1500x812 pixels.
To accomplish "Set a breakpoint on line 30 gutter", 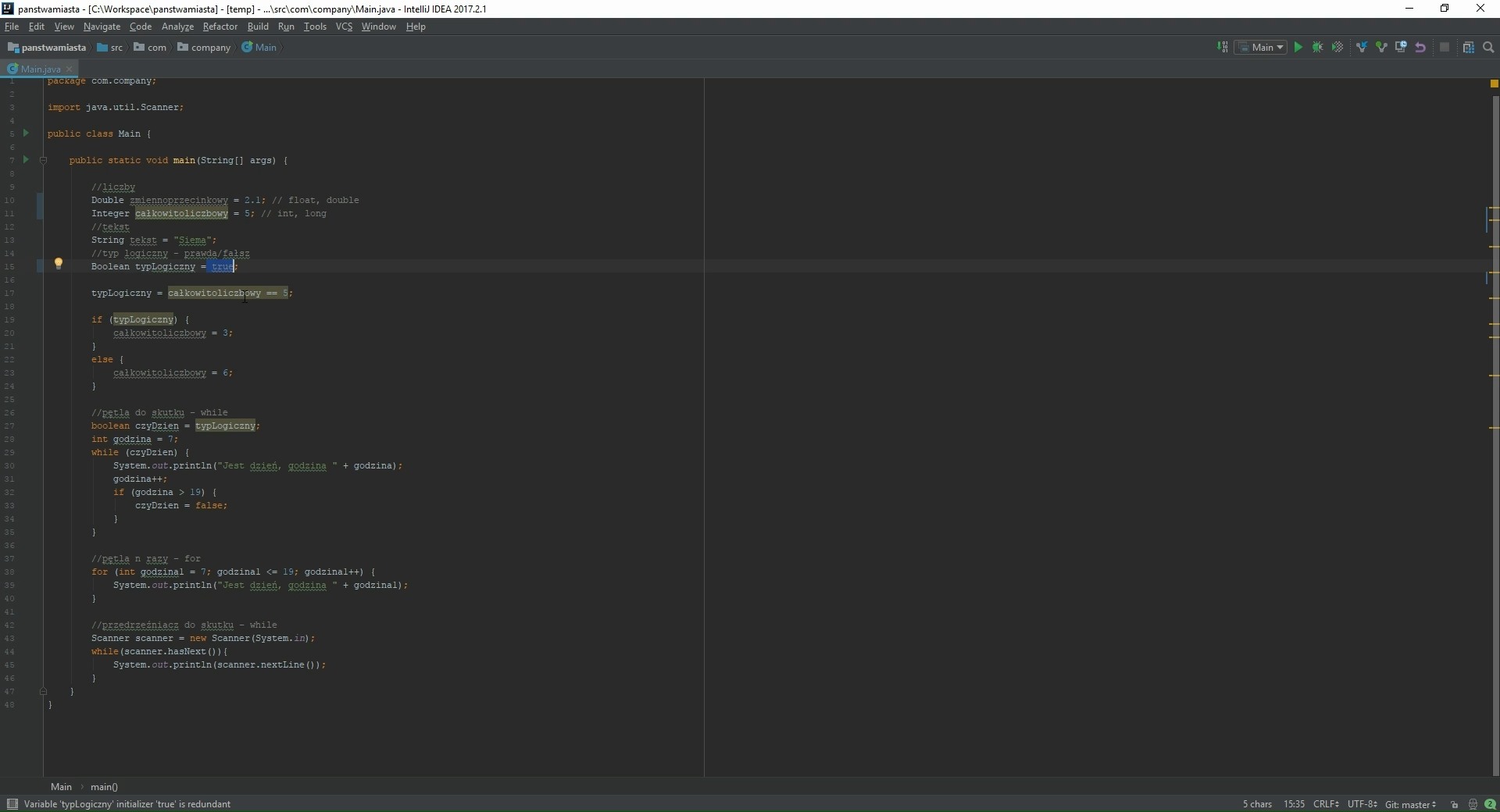I will [35, 466].
